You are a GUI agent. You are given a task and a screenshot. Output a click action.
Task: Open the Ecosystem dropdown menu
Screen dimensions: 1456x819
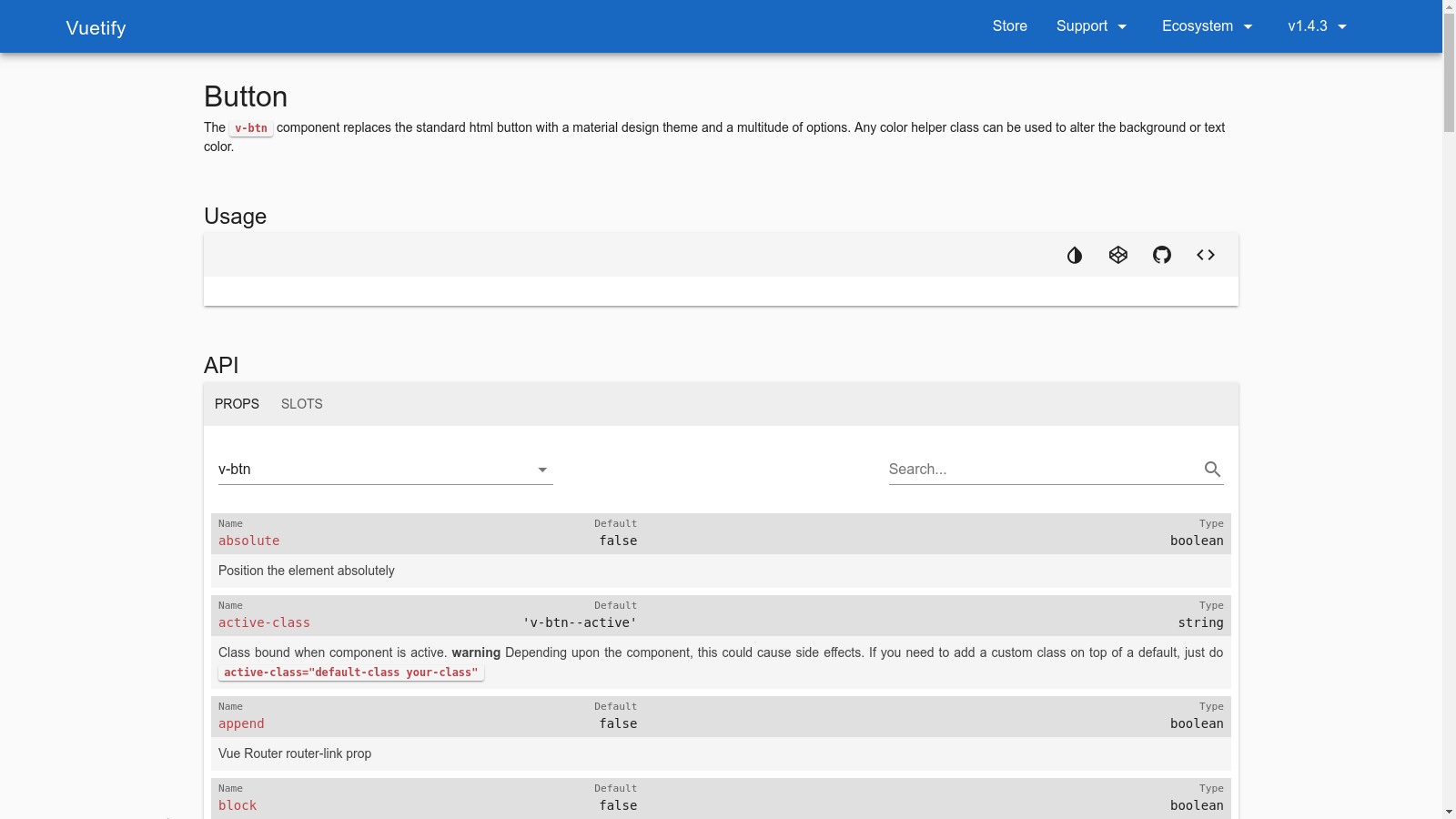tap(1208, 26)
